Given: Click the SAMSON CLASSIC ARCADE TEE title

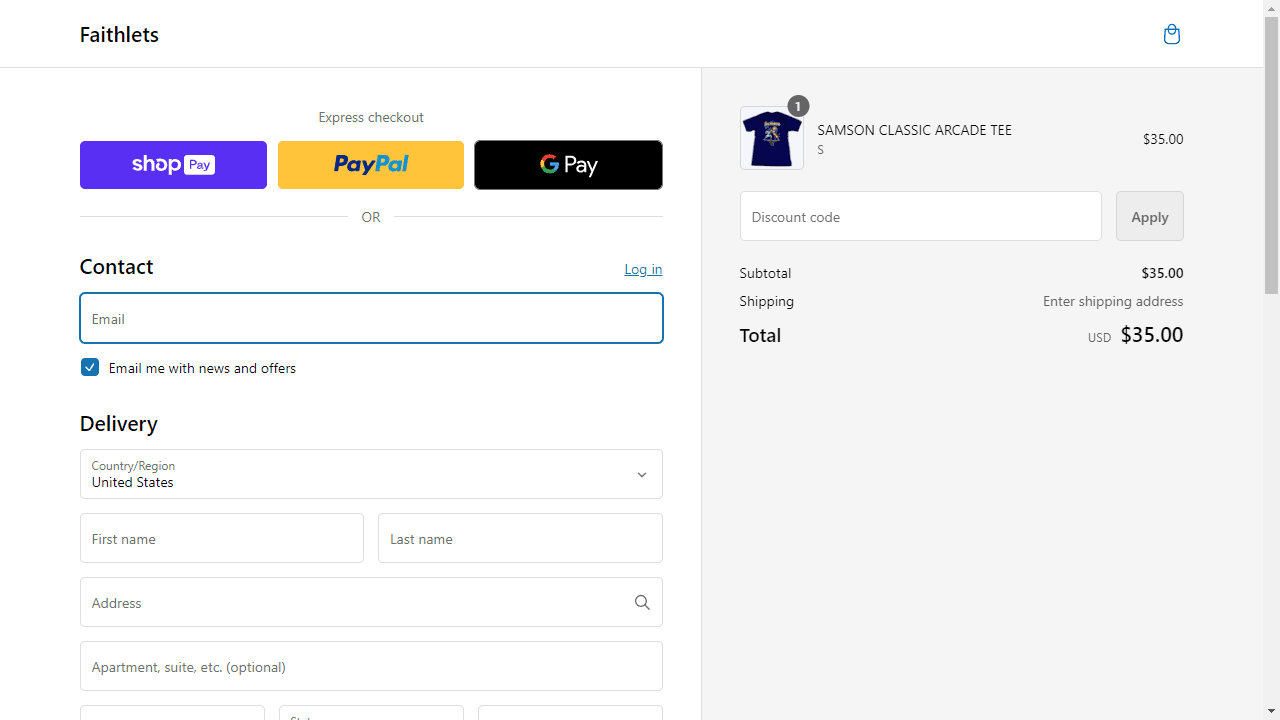Looking at the screenshot, I should (x=915, y=130).
